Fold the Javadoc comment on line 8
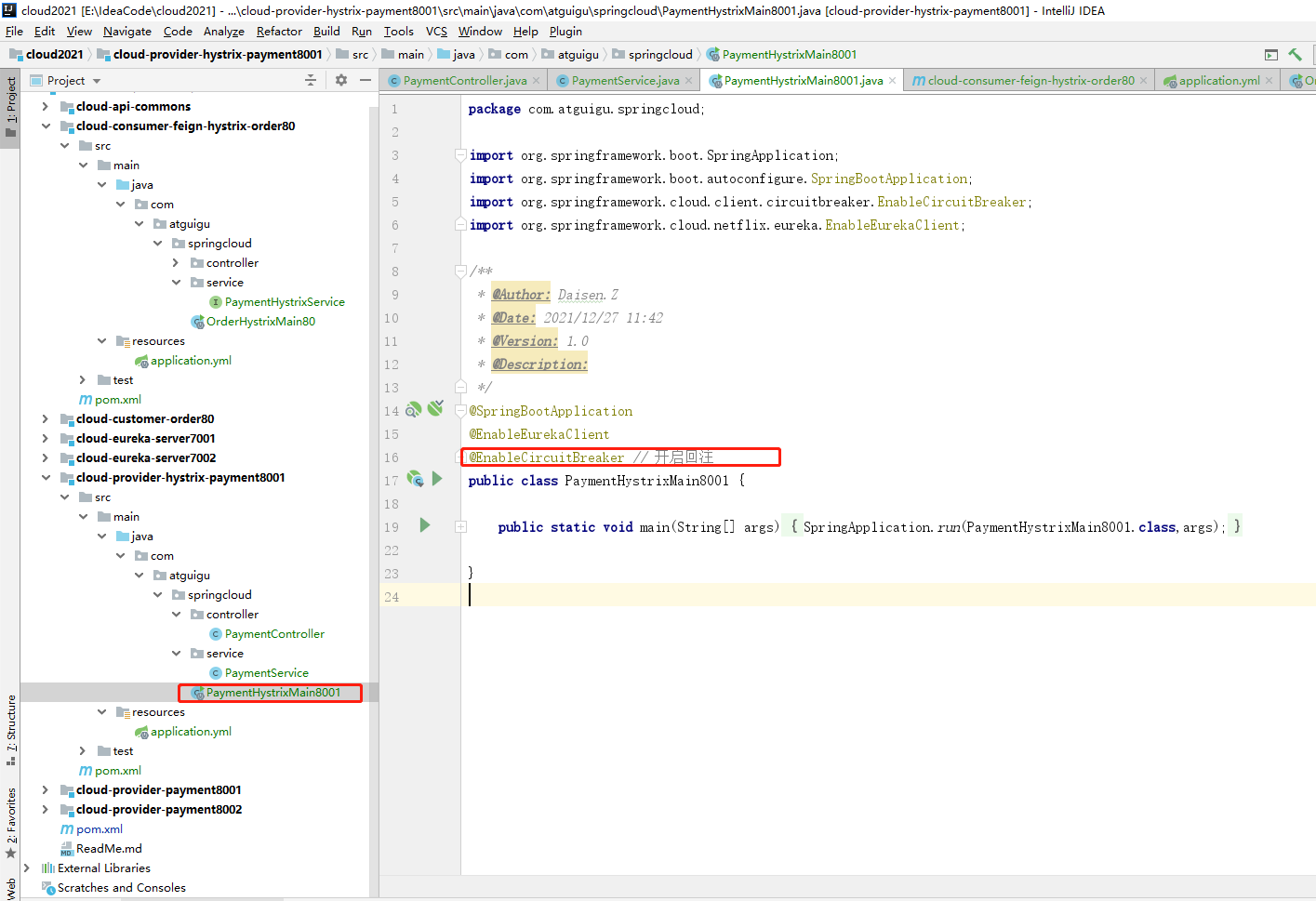 point(460,271)
